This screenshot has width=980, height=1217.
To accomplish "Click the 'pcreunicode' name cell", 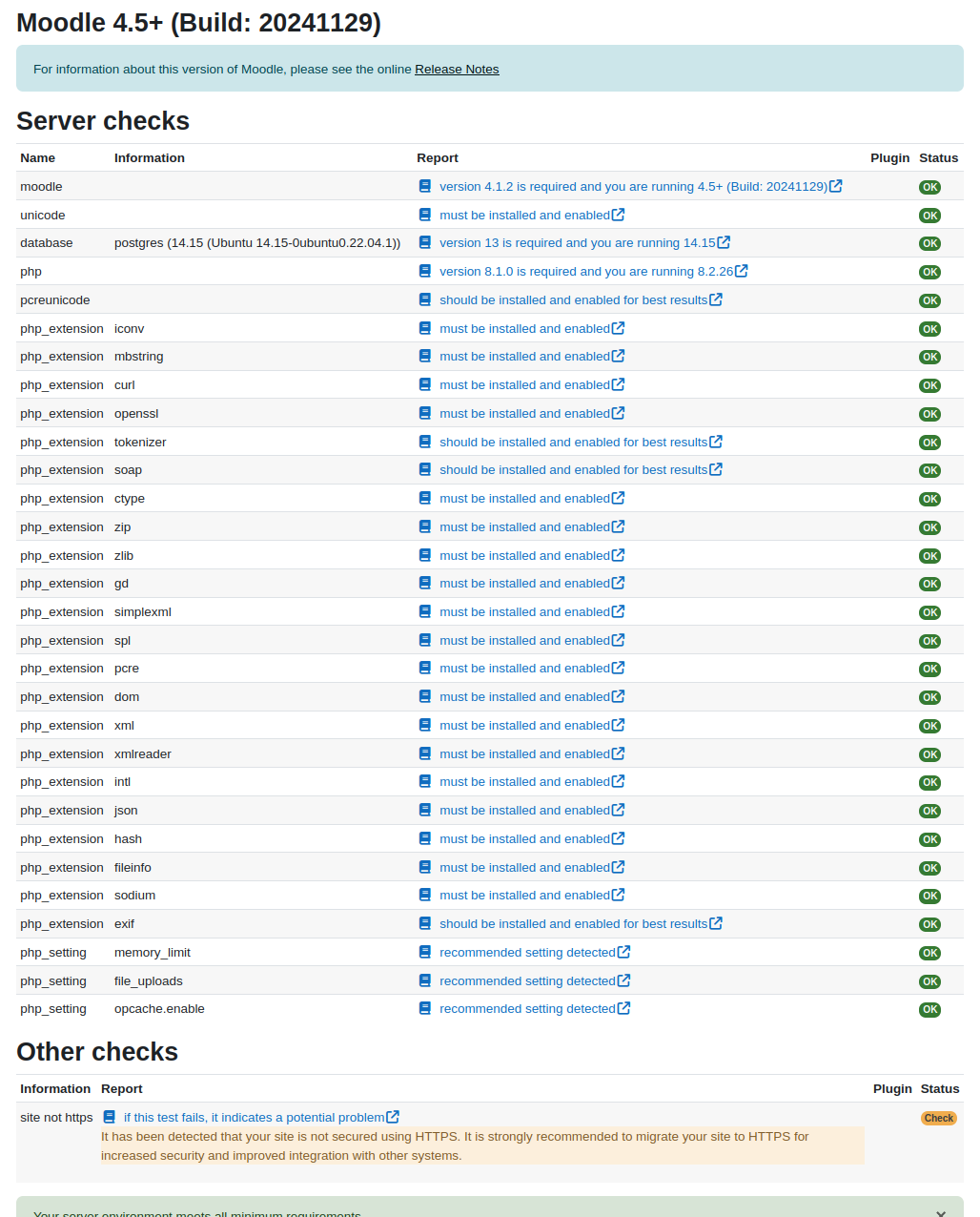I will (x=55, y=300).
